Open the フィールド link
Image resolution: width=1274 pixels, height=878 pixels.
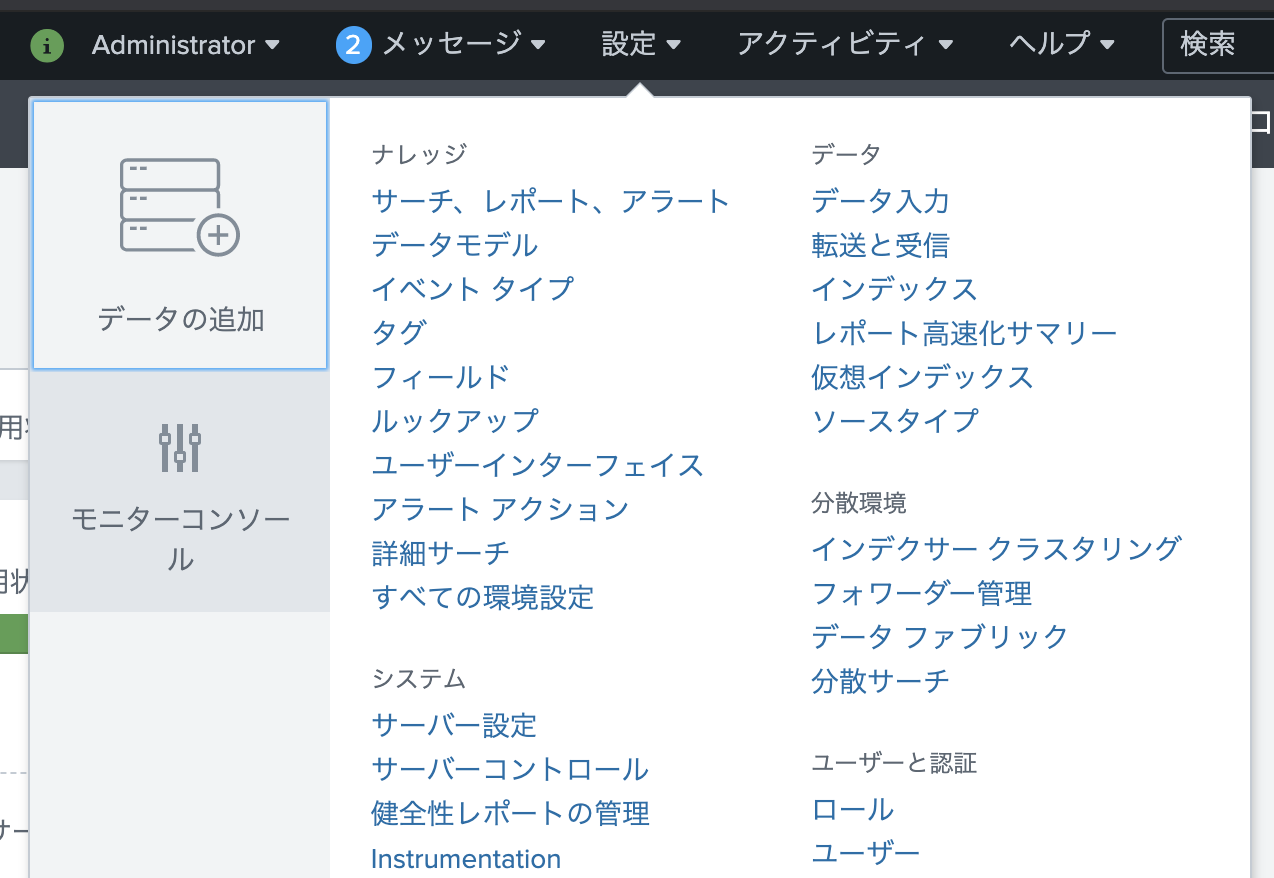click(x=441, y=377)
